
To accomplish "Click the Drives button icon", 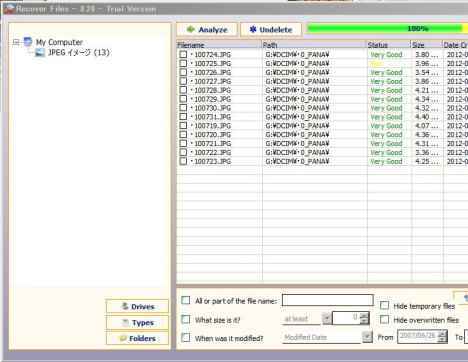I will click(x=125, y=306).
